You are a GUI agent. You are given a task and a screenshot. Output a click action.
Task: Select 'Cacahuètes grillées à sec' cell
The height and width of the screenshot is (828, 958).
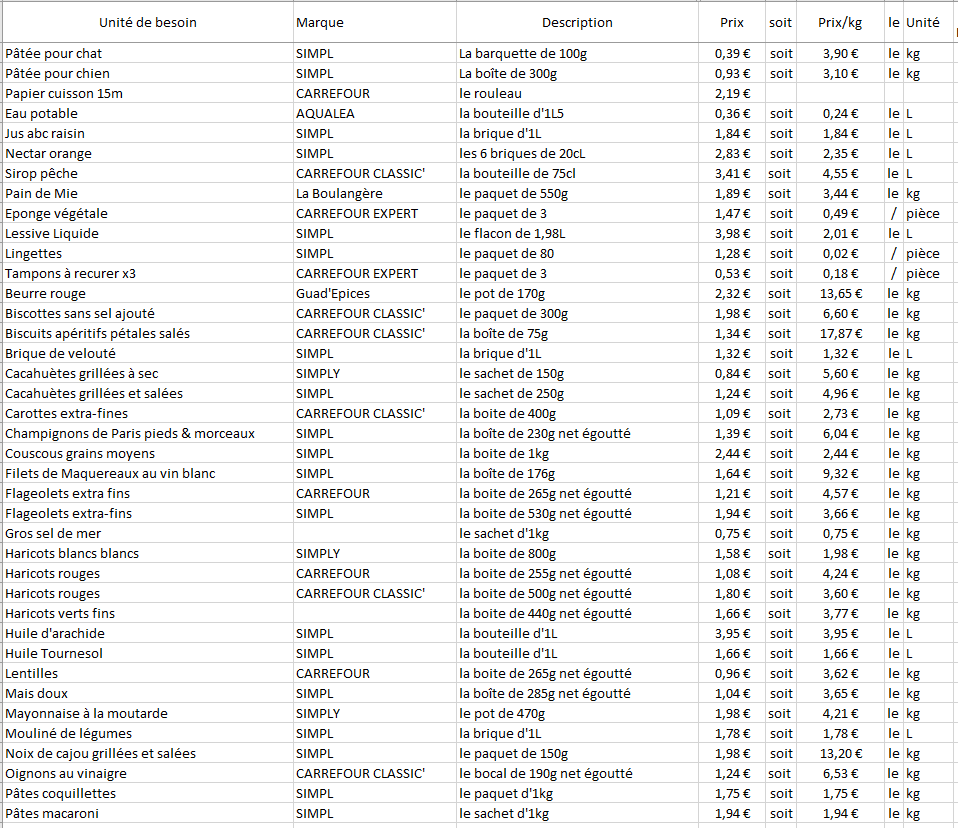148,373
